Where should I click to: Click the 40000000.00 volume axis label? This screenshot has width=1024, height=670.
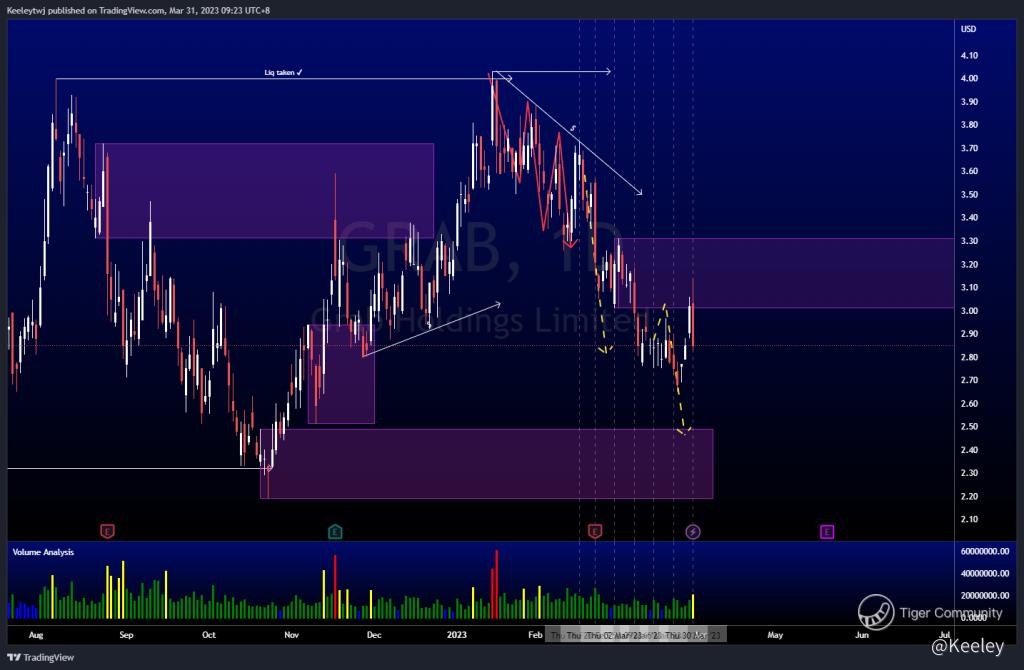click(x=985, y=573)
